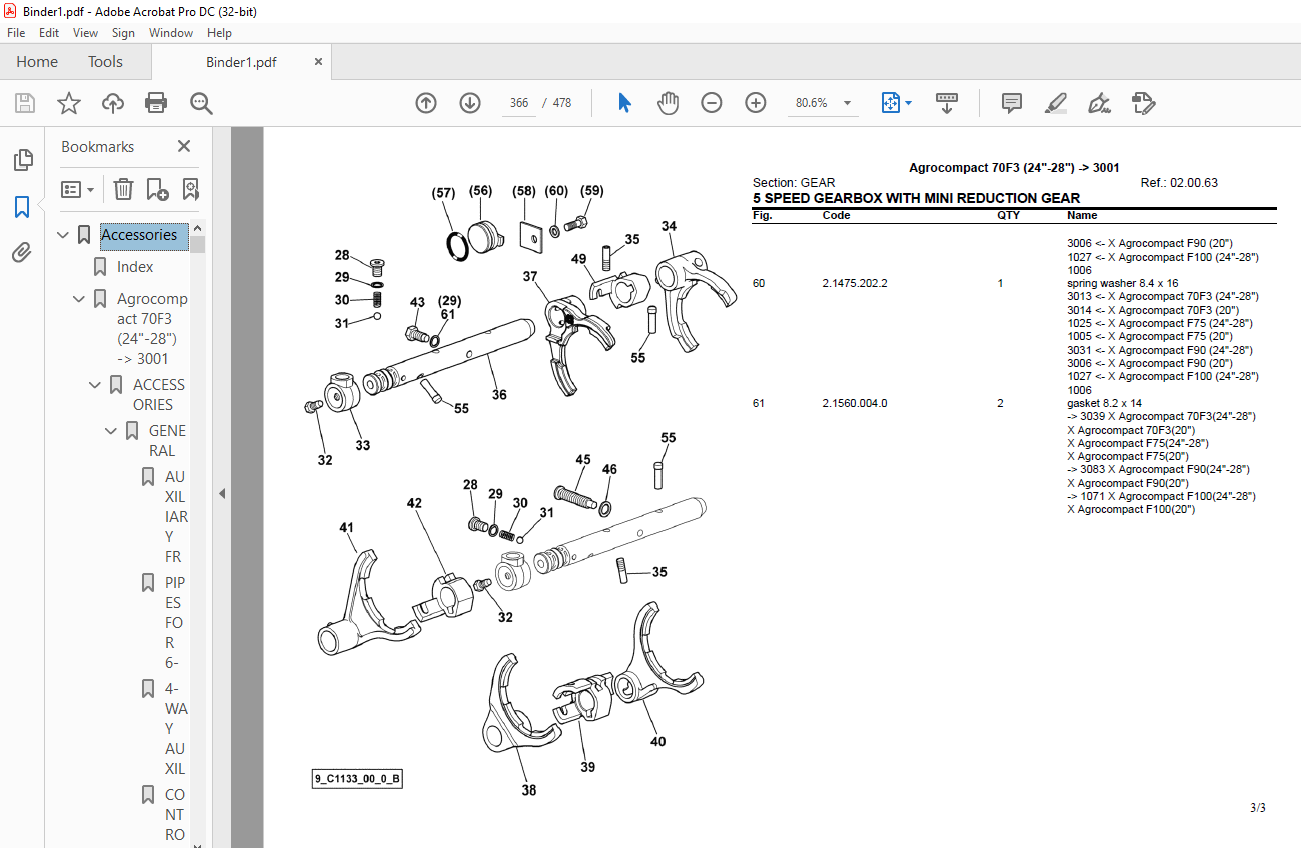
Task: Click the 'spring washer 8.4 x 16' text
Action: click(x=1123, y=283)
